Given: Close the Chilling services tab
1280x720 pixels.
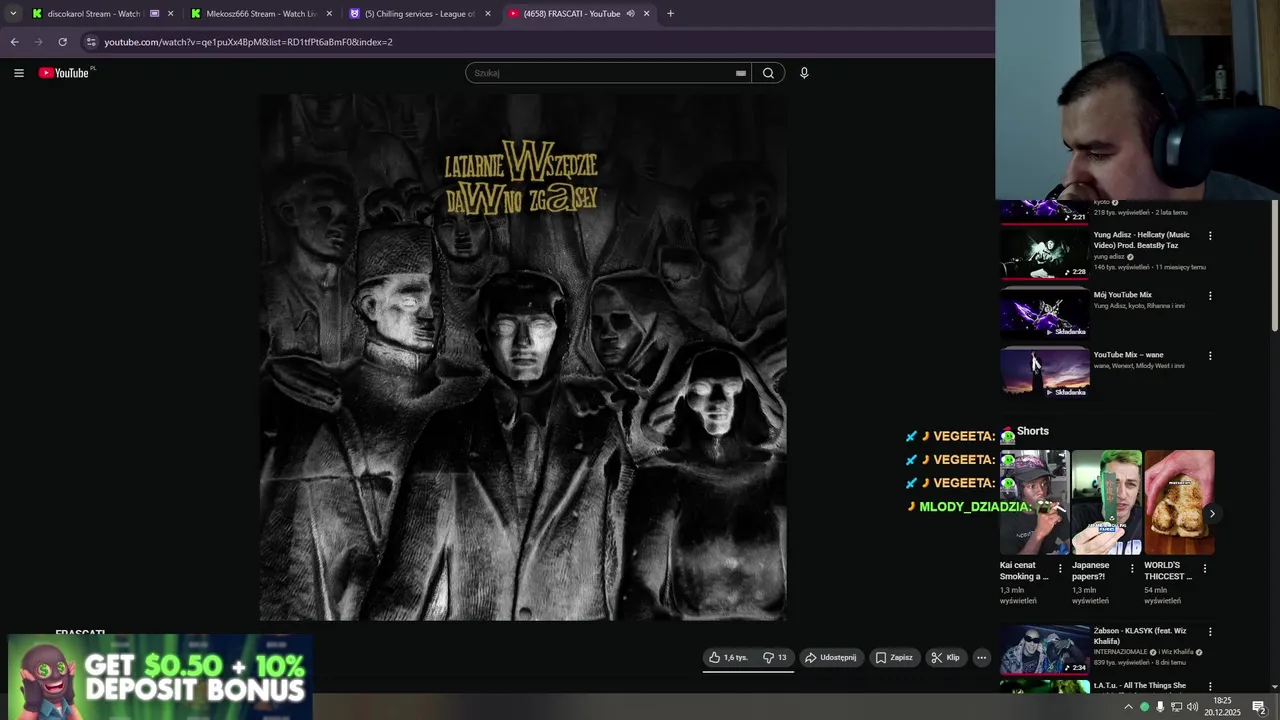Looking at the screenshot, I should (488, 14).
